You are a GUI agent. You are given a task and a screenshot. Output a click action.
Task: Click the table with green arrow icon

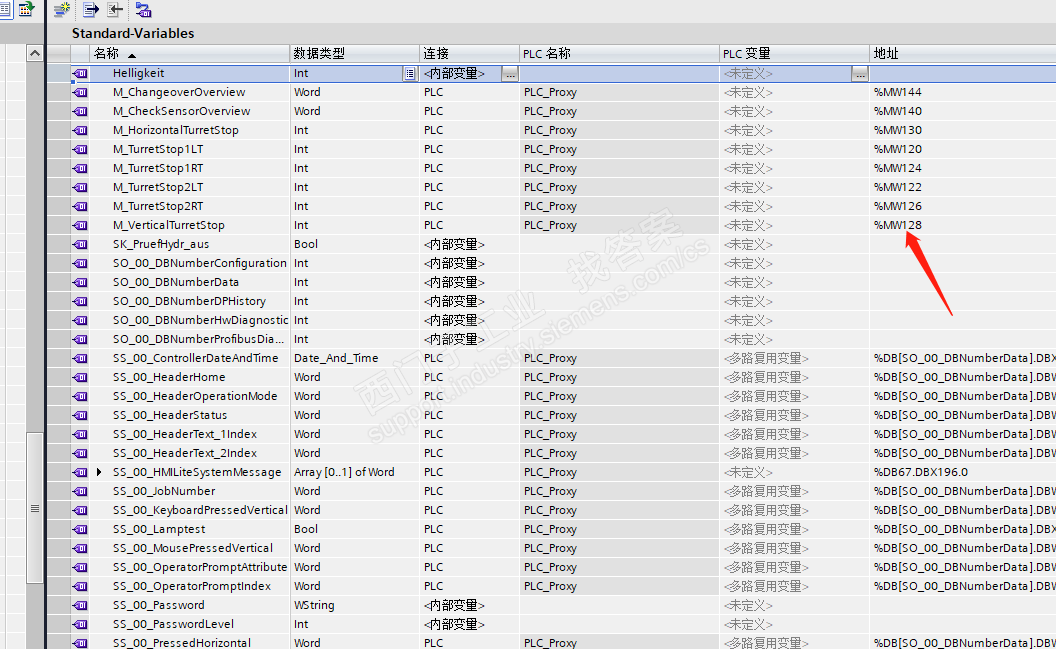[x=26, y=9]
